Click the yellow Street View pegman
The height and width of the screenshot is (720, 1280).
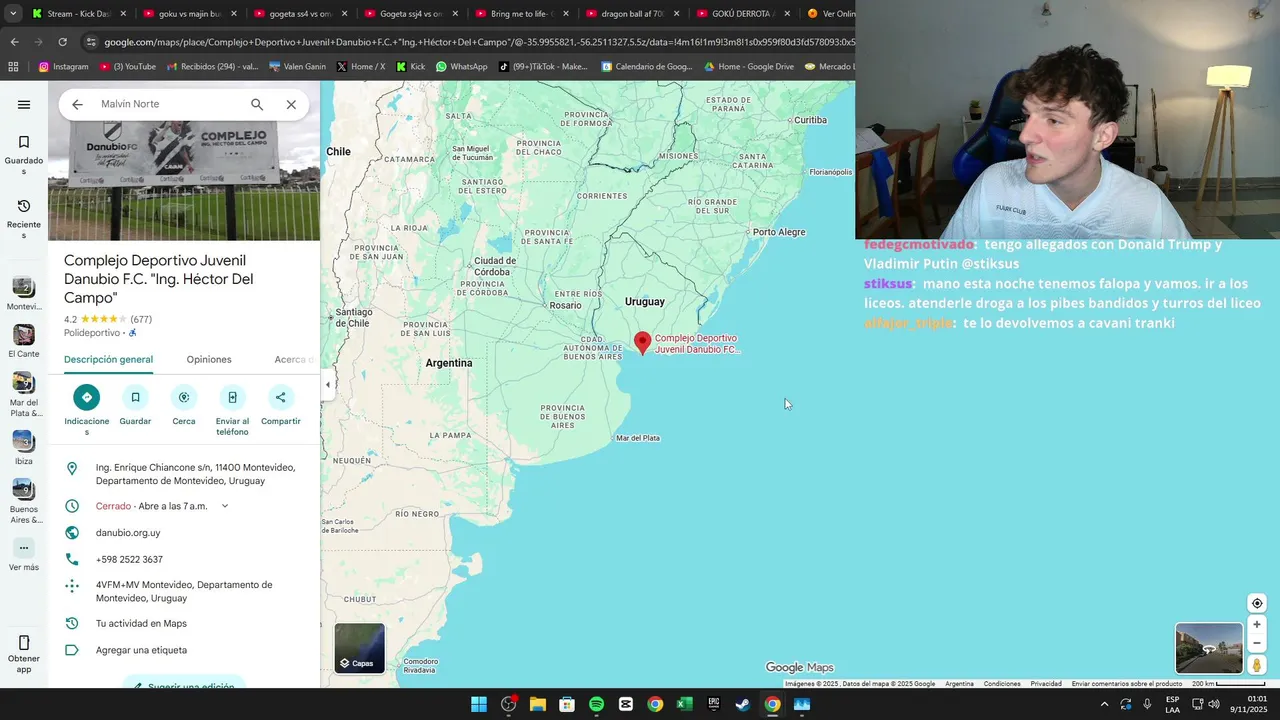(1257, 665)
